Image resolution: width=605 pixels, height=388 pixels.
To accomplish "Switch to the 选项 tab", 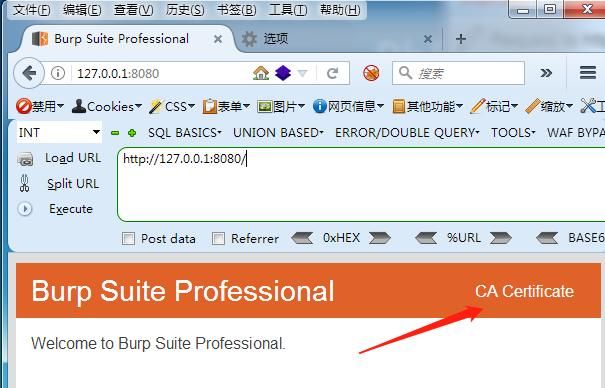I will pos(275,39).
